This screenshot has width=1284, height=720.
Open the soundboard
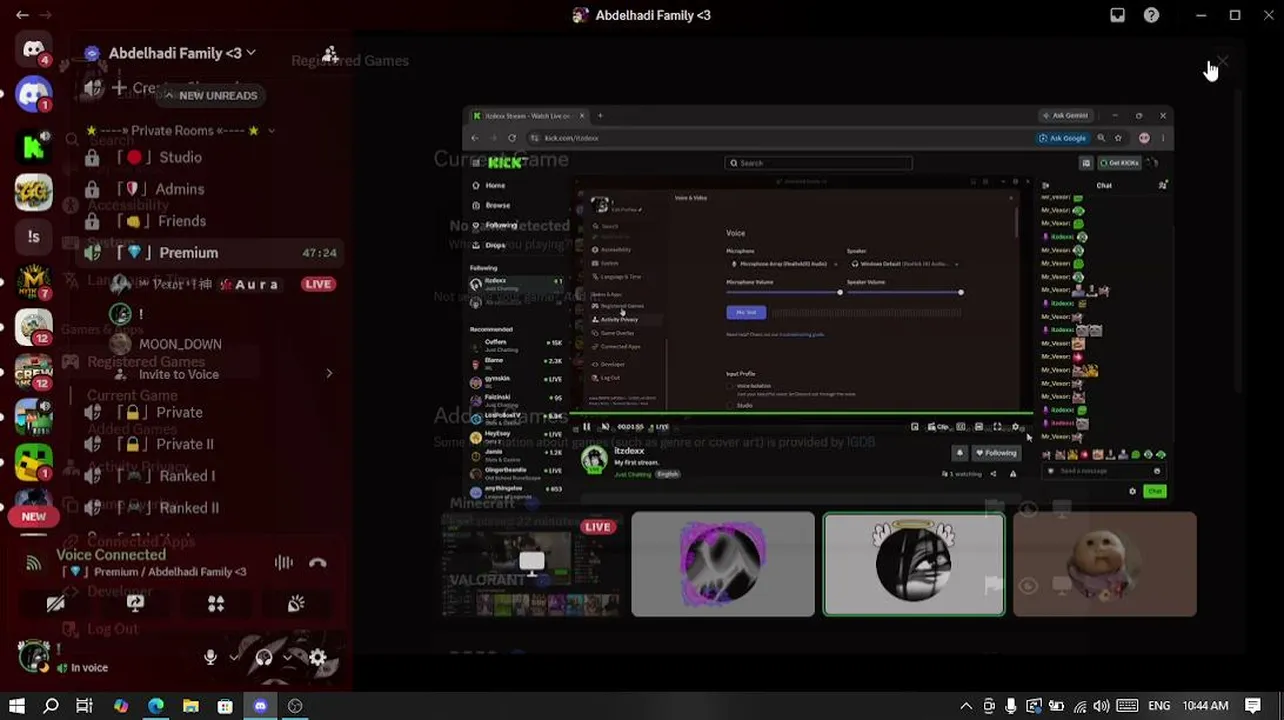tap(296, 604)
